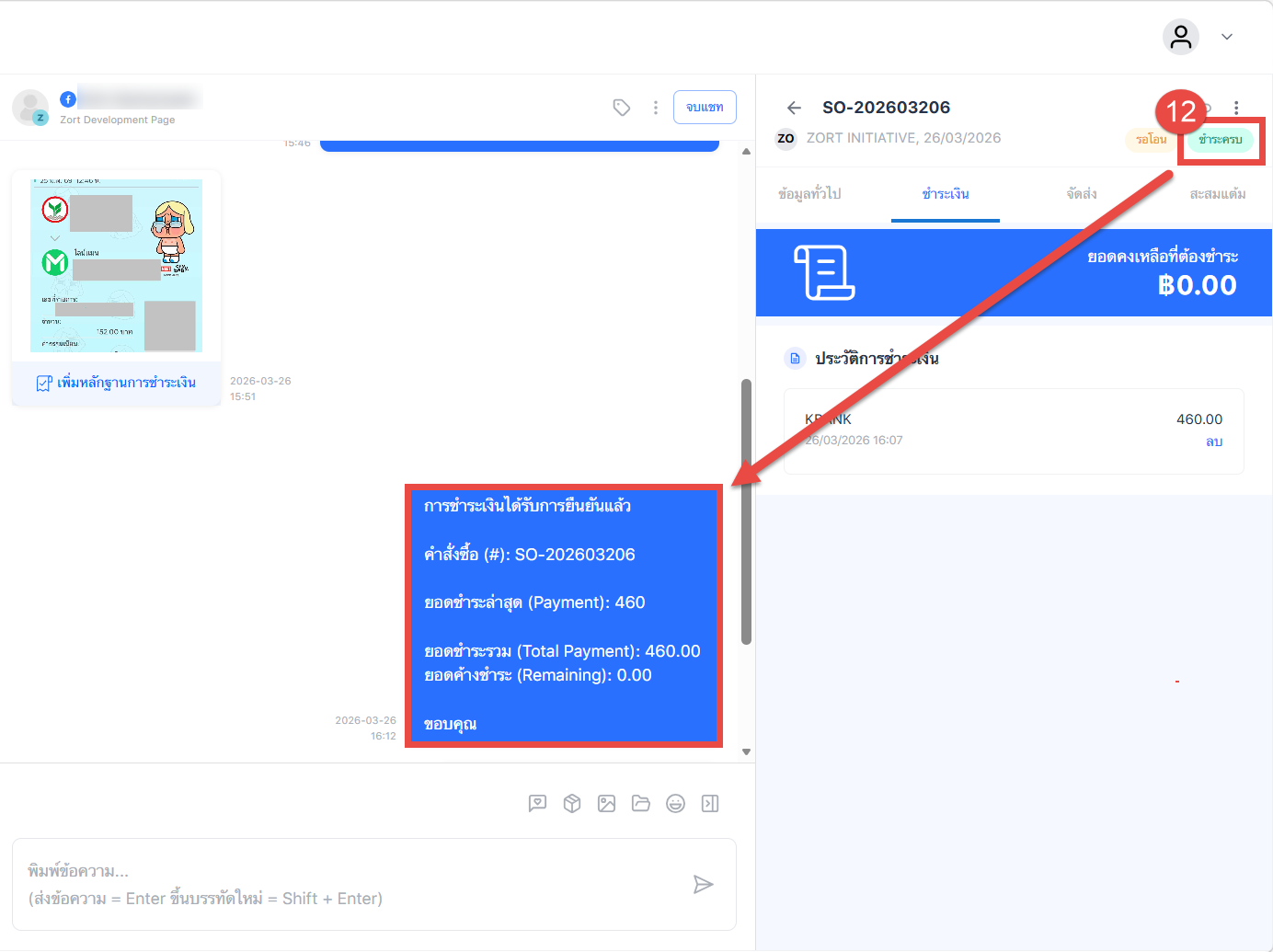
Task: Click ลบ link on KBANK payment
Action: [x=1214, y=442]
